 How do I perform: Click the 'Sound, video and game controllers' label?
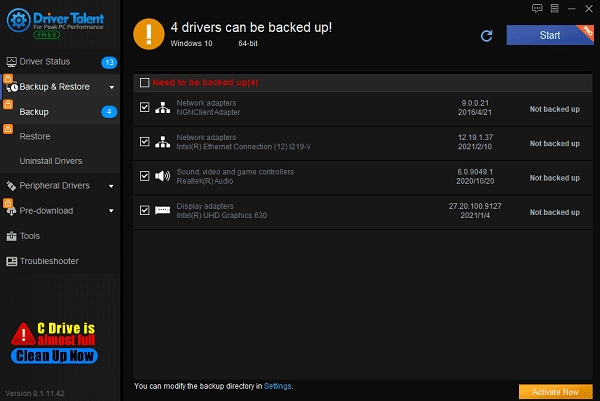(x=235, y=172)
